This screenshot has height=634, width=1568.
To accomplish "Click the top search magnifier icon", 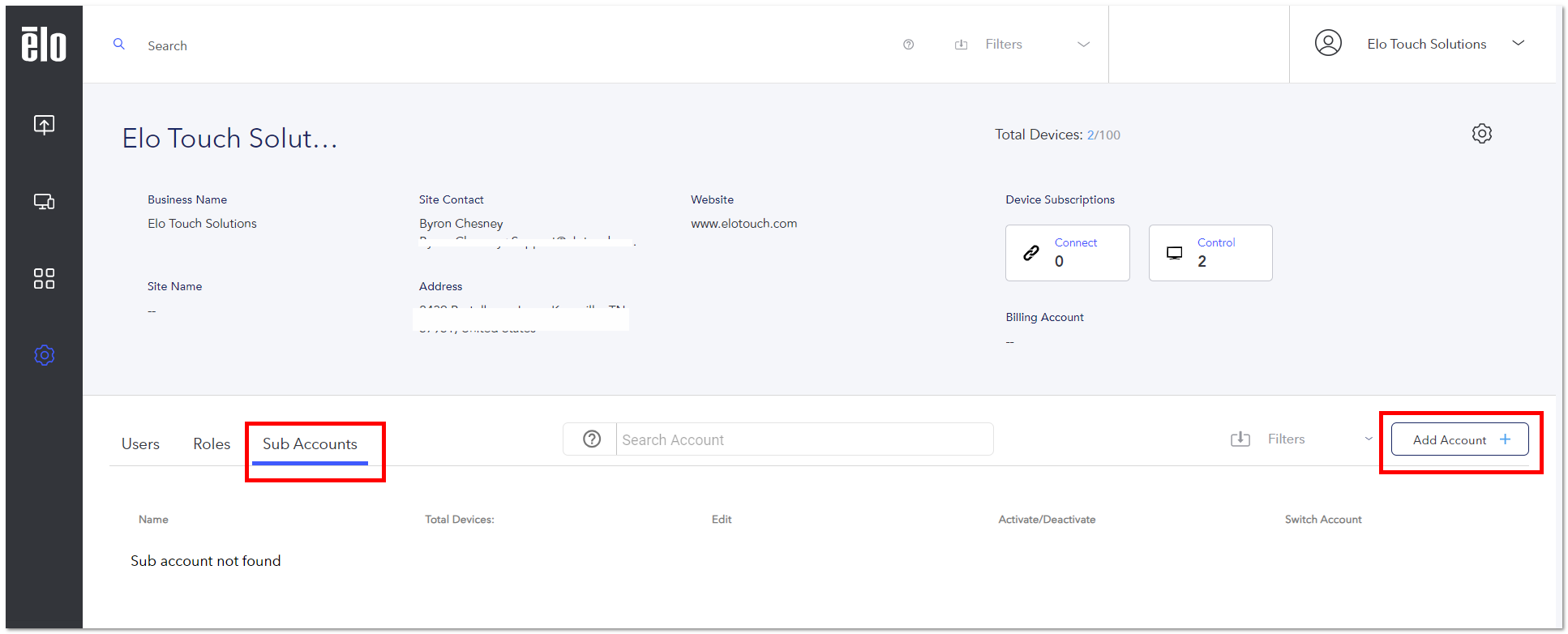I will 118,44.
